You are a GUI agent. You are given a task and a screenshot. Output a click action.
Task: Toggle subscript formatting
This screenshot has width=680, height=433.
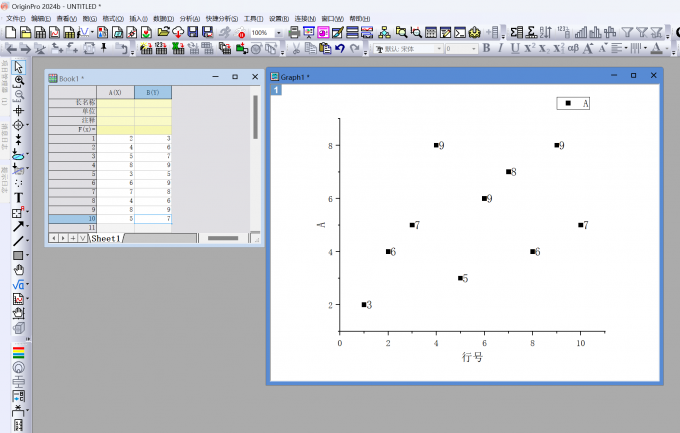[x=544, y=48]
